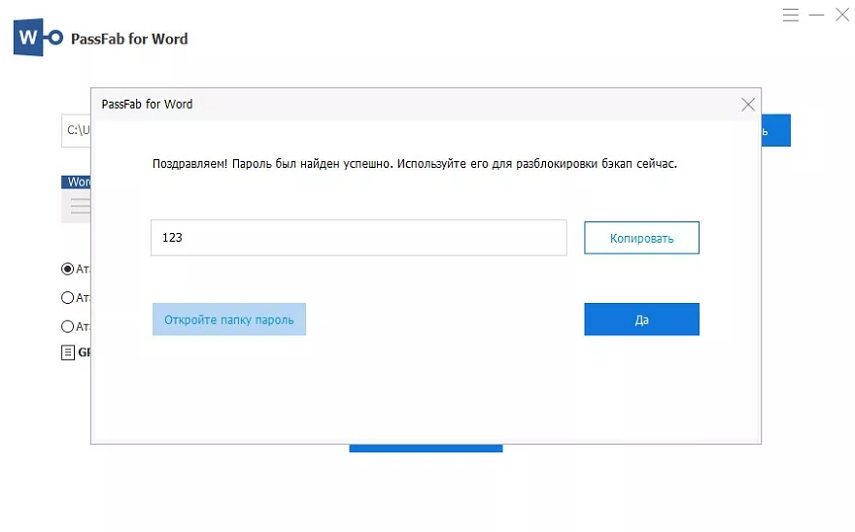This screenshot has width=855, height=532.
Task: Open the hamburger menu icon
Action: tap(790, 15)
